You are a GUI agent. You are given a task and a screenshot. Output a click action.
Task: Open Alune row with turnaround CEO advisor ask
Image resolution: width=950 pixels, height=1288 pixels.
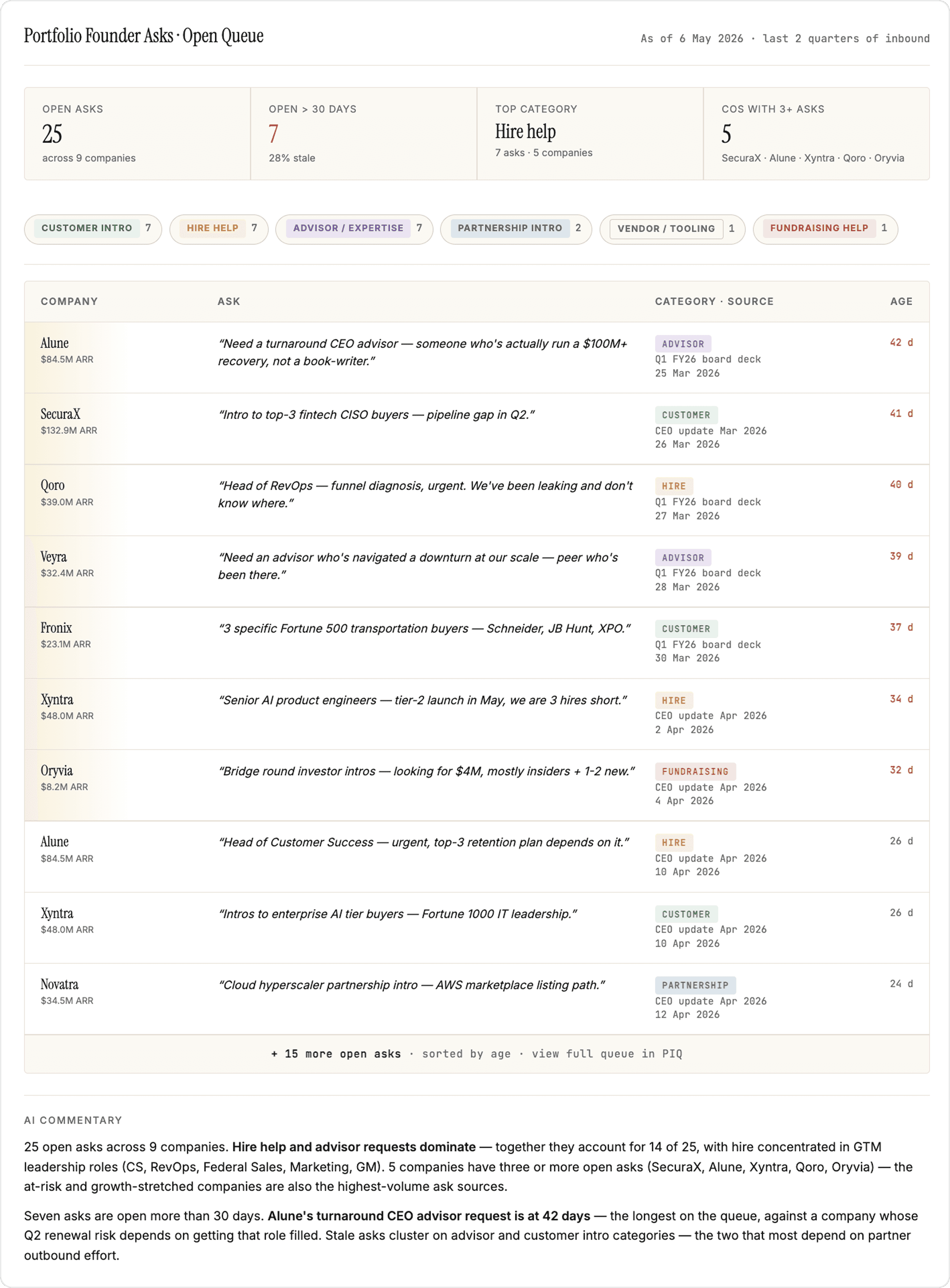[x=477, y=358]
